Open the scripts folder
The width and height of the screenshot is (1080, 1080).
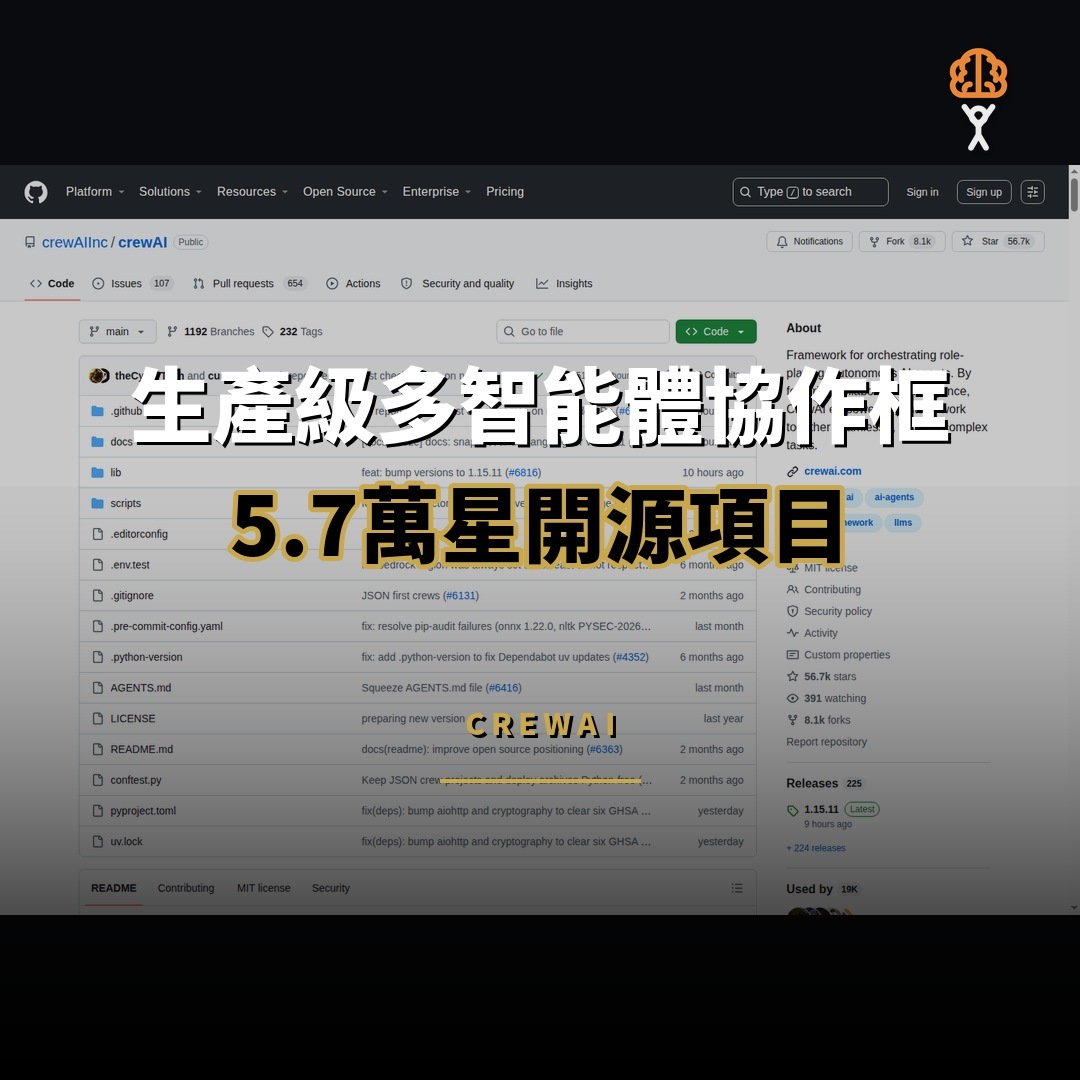pos(125,503)
